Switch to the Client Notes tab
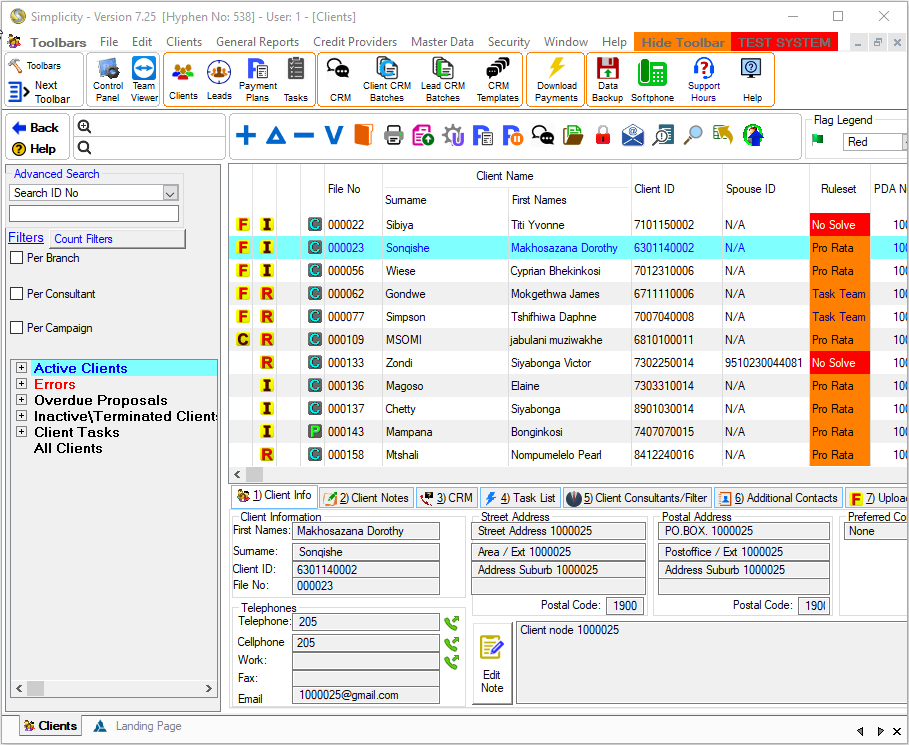909x745 pixels. tap(367, 498)
